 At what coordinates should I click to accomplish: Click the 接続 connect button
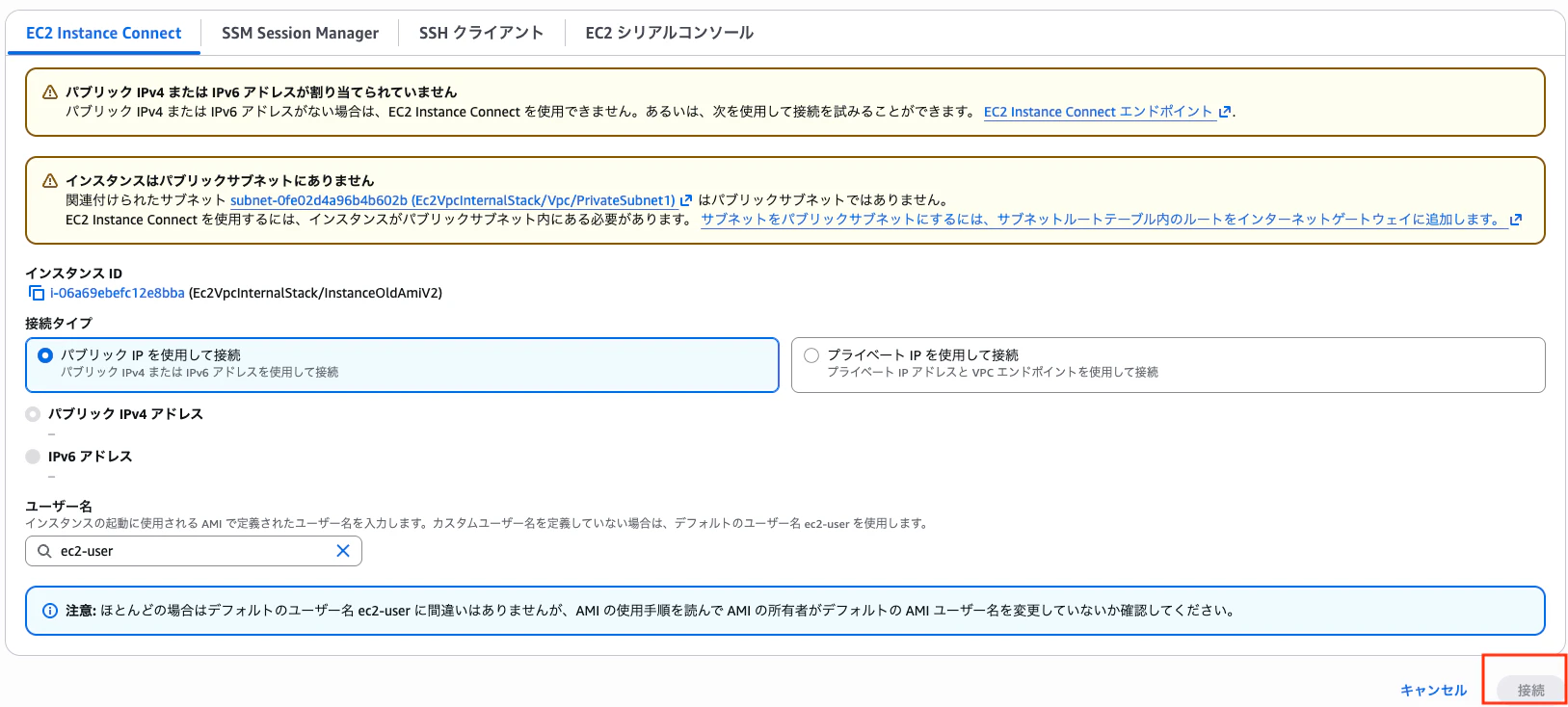1530,690
